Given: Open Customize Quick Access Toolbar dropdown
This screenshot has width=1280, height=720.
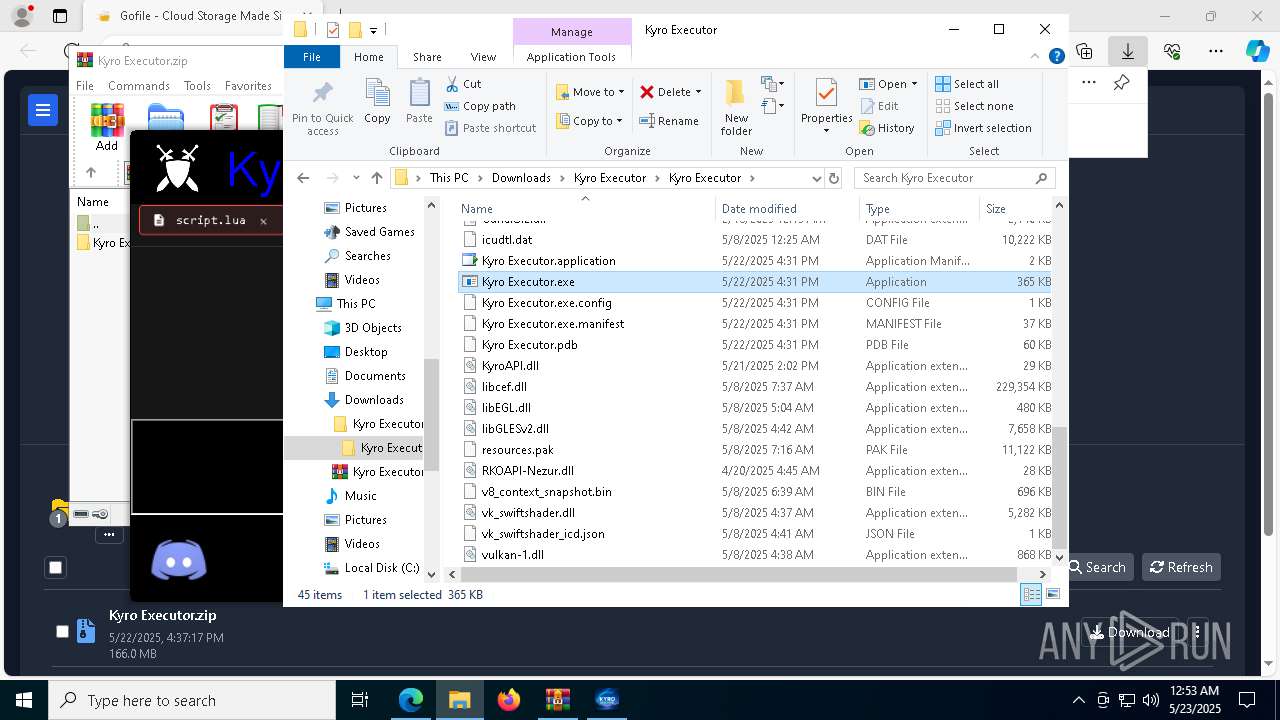Looking at the screenshot, I should [374, 30].
